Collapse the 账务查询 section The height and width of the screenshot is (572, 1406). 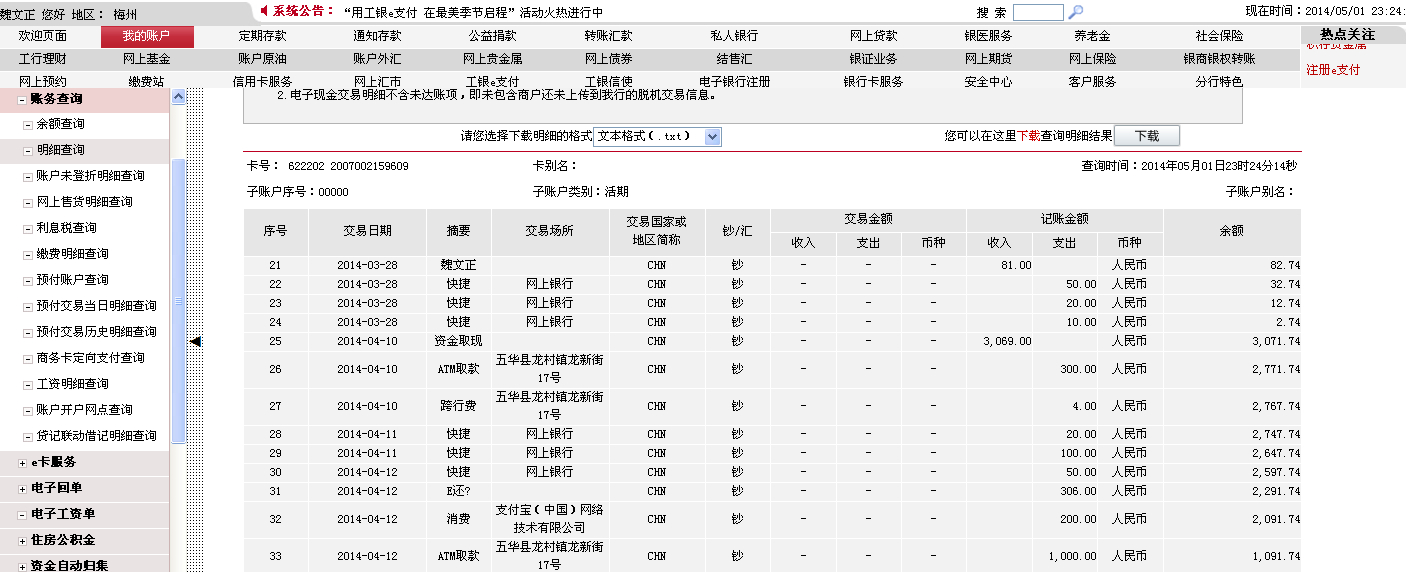click(22, 99)
